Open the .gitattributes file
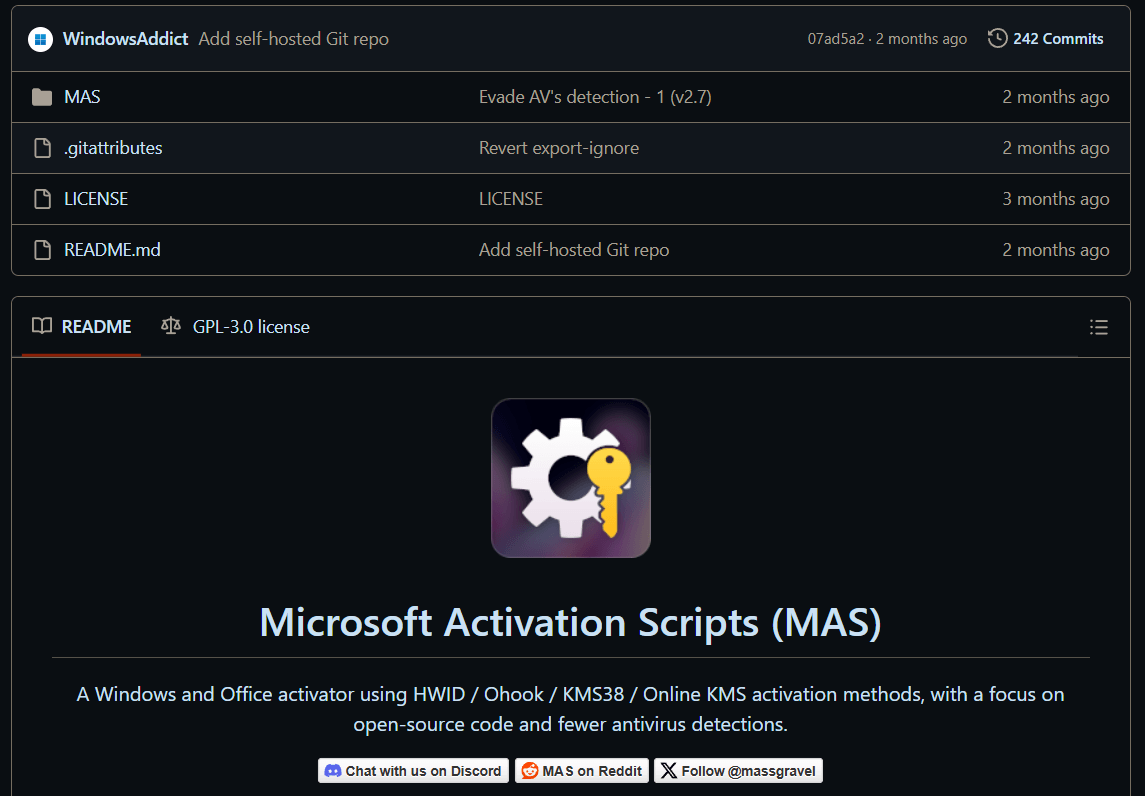Image resolution: width=1145 pixels, height=796 pixels. pos(113,148)
